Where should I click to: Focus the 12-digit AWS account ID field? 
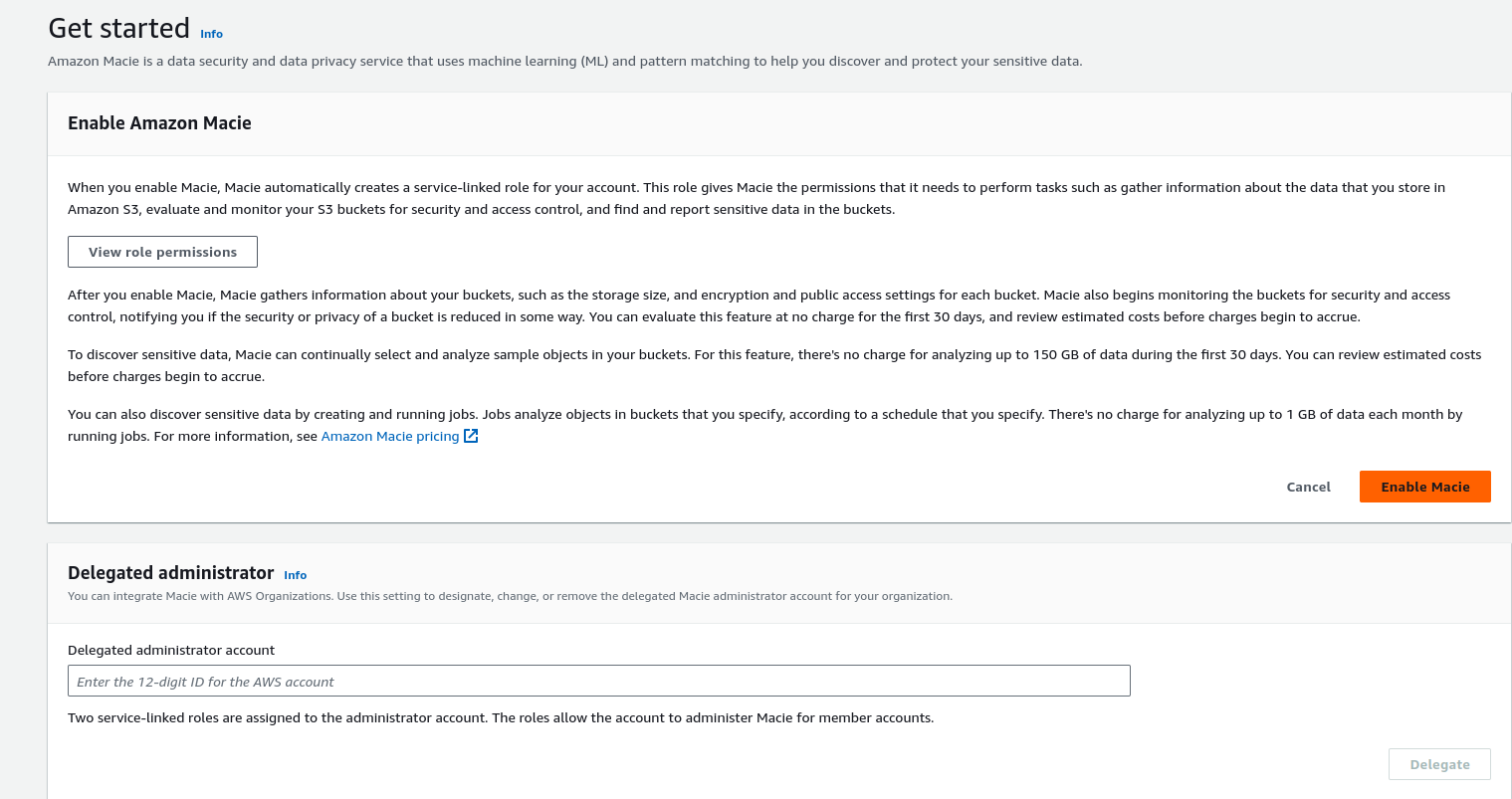(599, 681)
